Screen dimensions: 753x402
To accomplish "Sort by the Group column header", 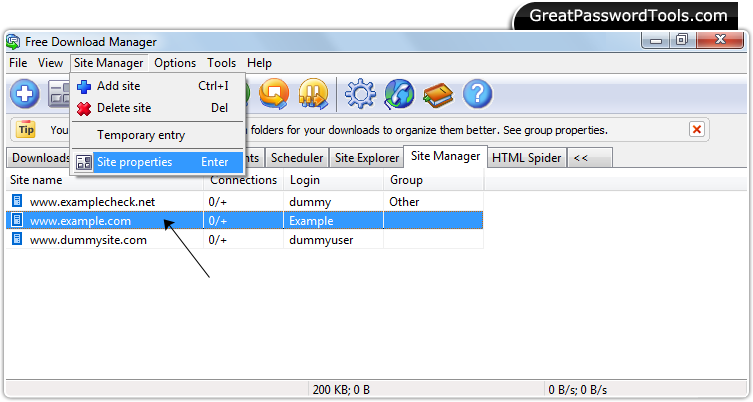I will pyautogui.click(x=433, y=180).
